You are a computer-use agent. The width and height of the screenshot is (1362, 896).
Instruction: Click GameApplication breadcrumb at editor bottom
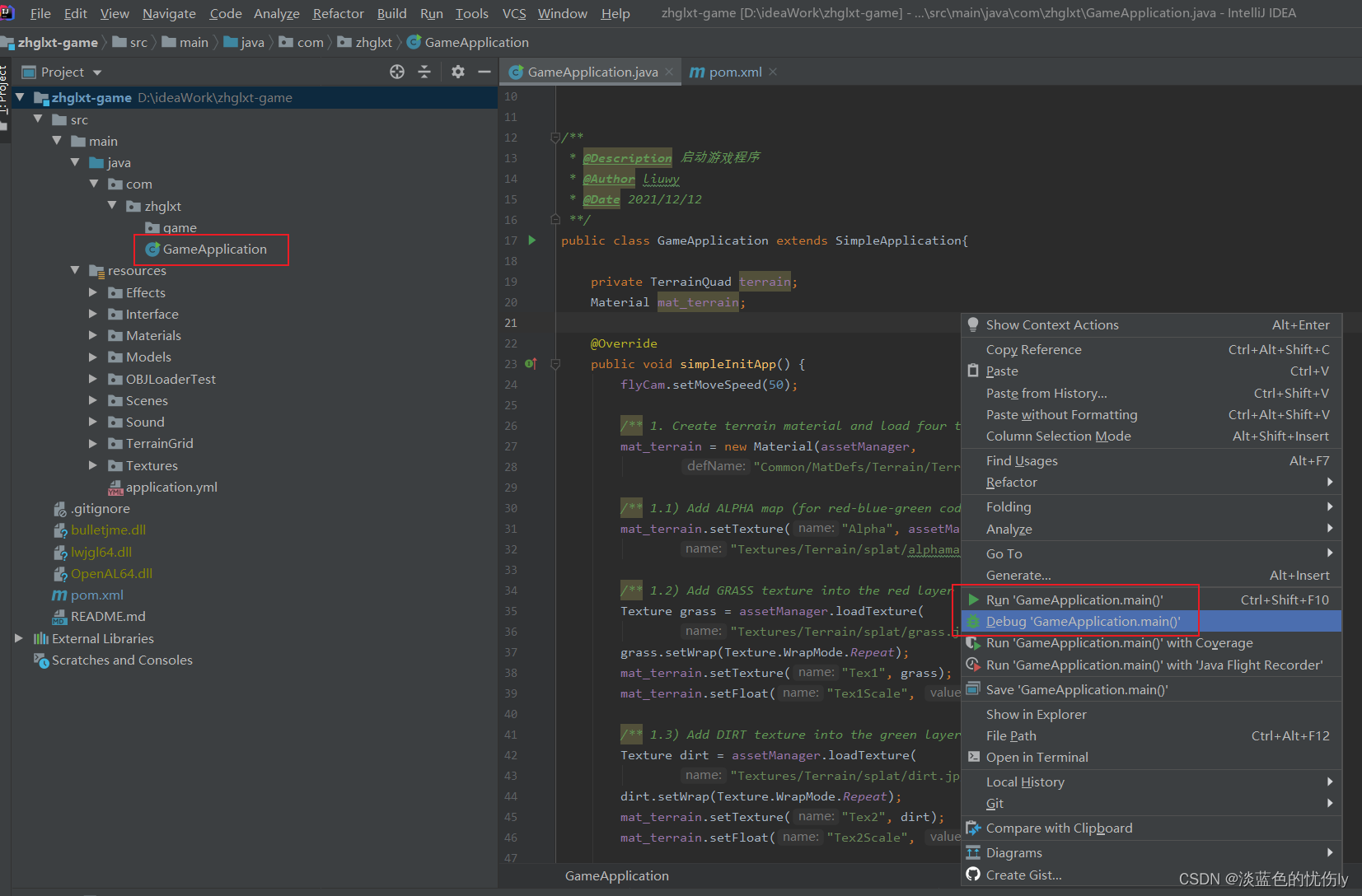pyautogui.click(x=616, y=875)
